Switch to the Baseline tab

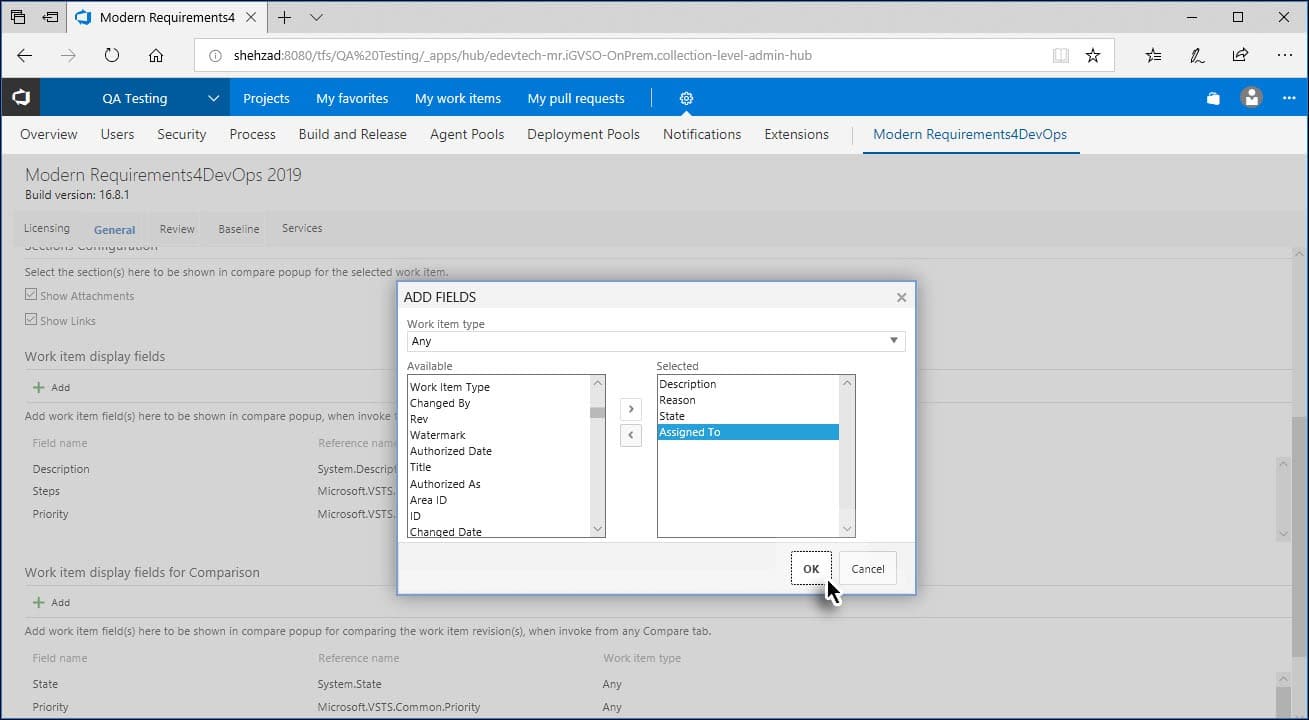point(239,229)
